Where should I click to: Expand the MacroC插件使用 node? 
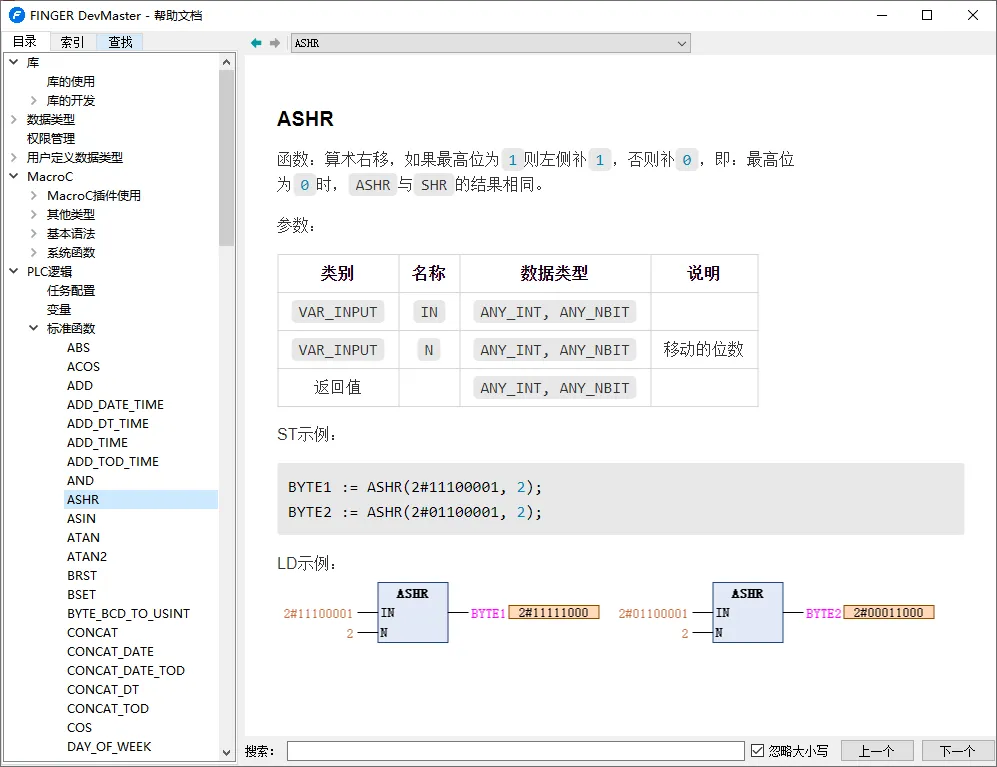[x=34, y=195]
